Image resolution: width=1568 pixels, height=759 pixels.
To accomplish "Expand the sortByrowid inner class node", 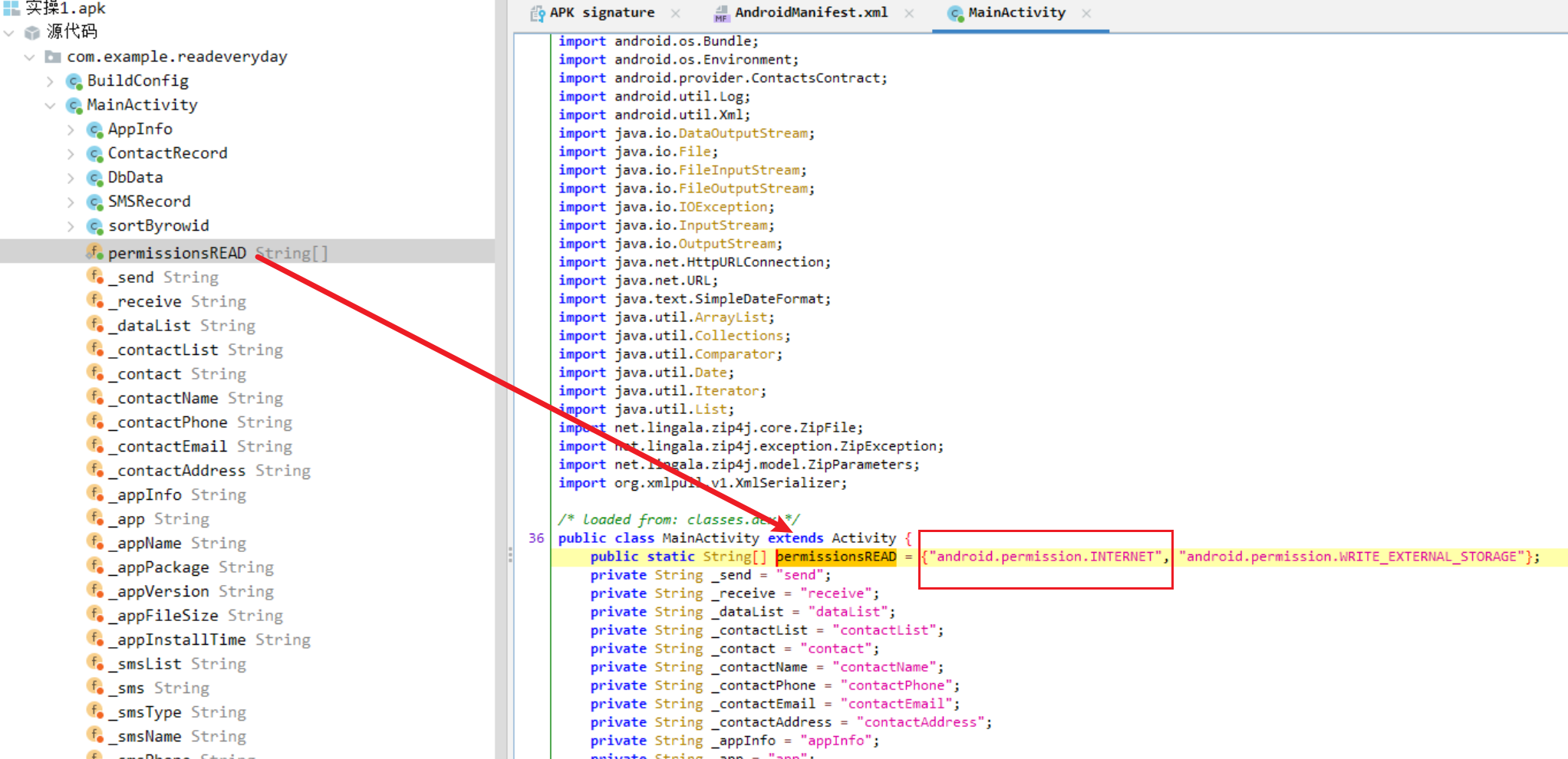I will (71, 226).
